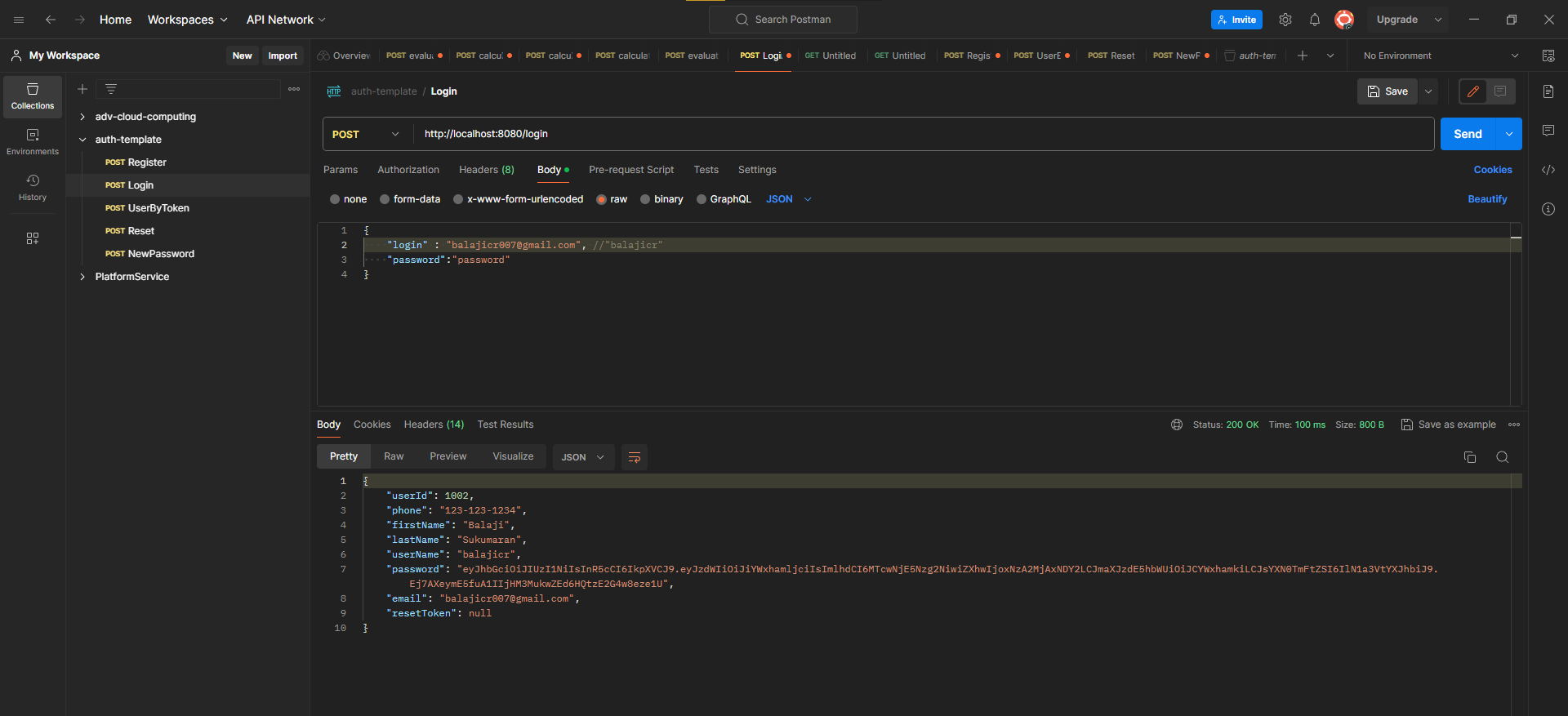The width and height of the screenshot is (1568, 716).
Task: Open a new request tab
Action: pyautogui.click(x=1303, y=56)
